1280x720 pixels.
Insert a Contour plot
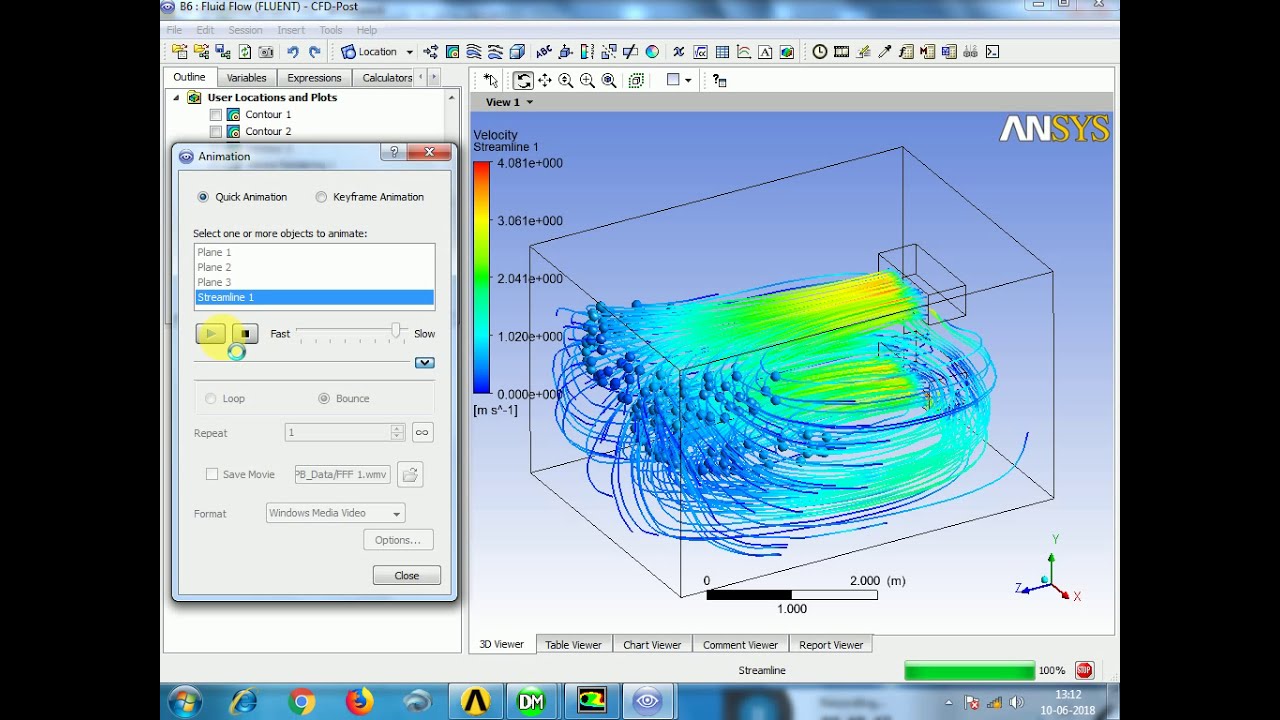coord(452,52)
